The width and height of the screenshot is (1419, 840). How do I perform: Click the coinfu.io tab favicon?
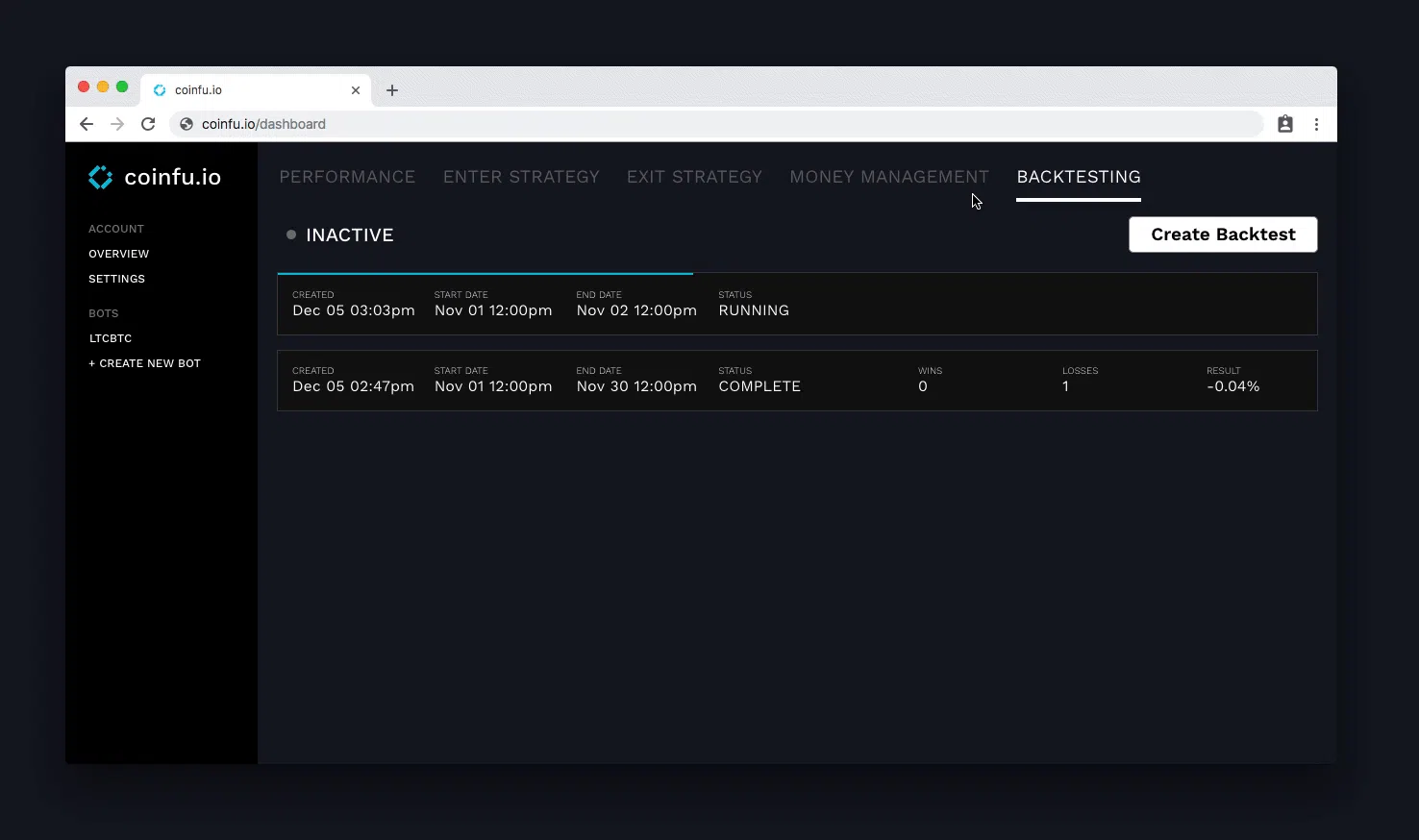pos(160,90)
